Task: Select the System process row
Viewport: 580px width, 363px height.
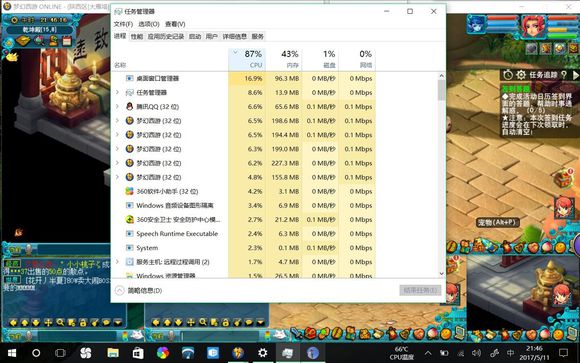Action: click(244, 248)
